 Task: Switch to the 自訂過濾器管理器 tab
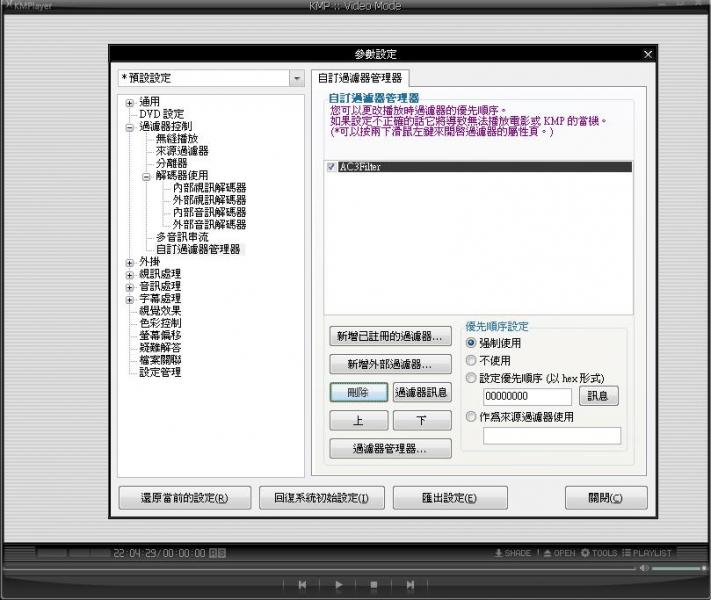[360, 78]
